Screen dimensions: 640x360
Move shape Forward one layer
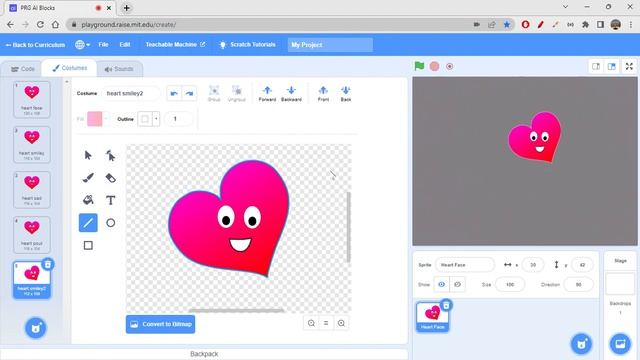click(267, 93)
